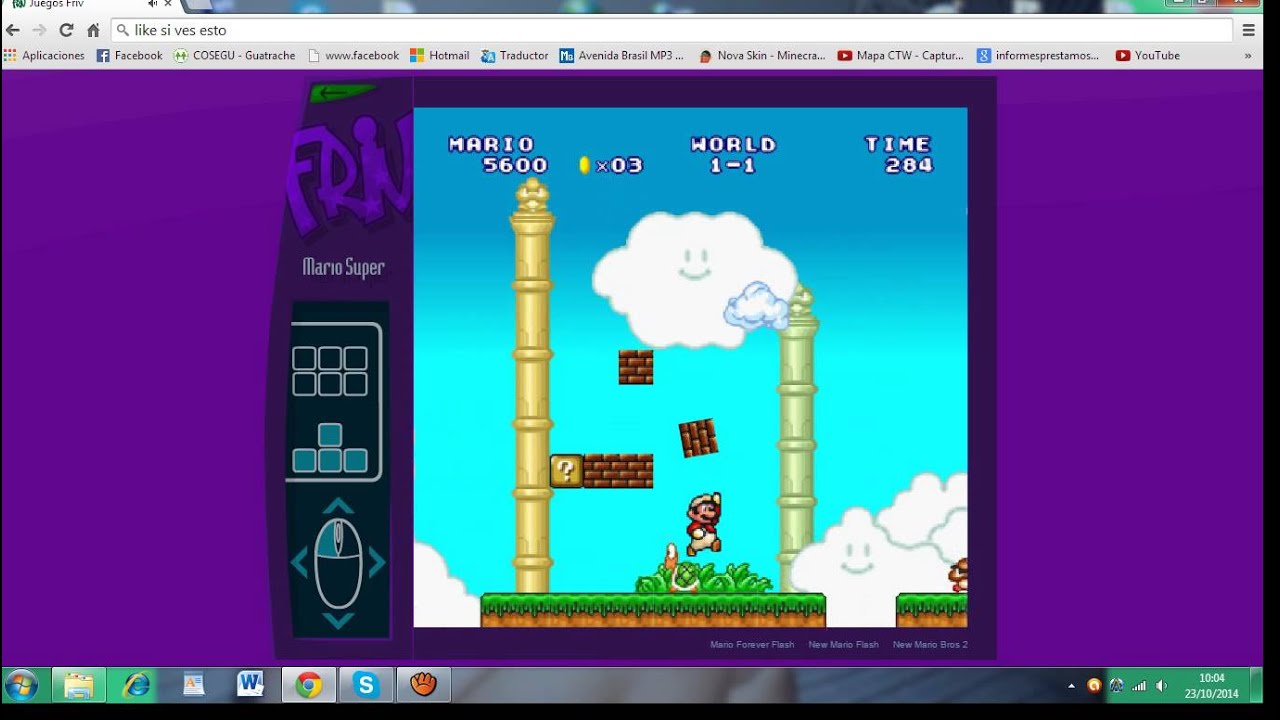Click the WORLD 1-1 label
Screen dimensions: 1280x720
point(733,155)
